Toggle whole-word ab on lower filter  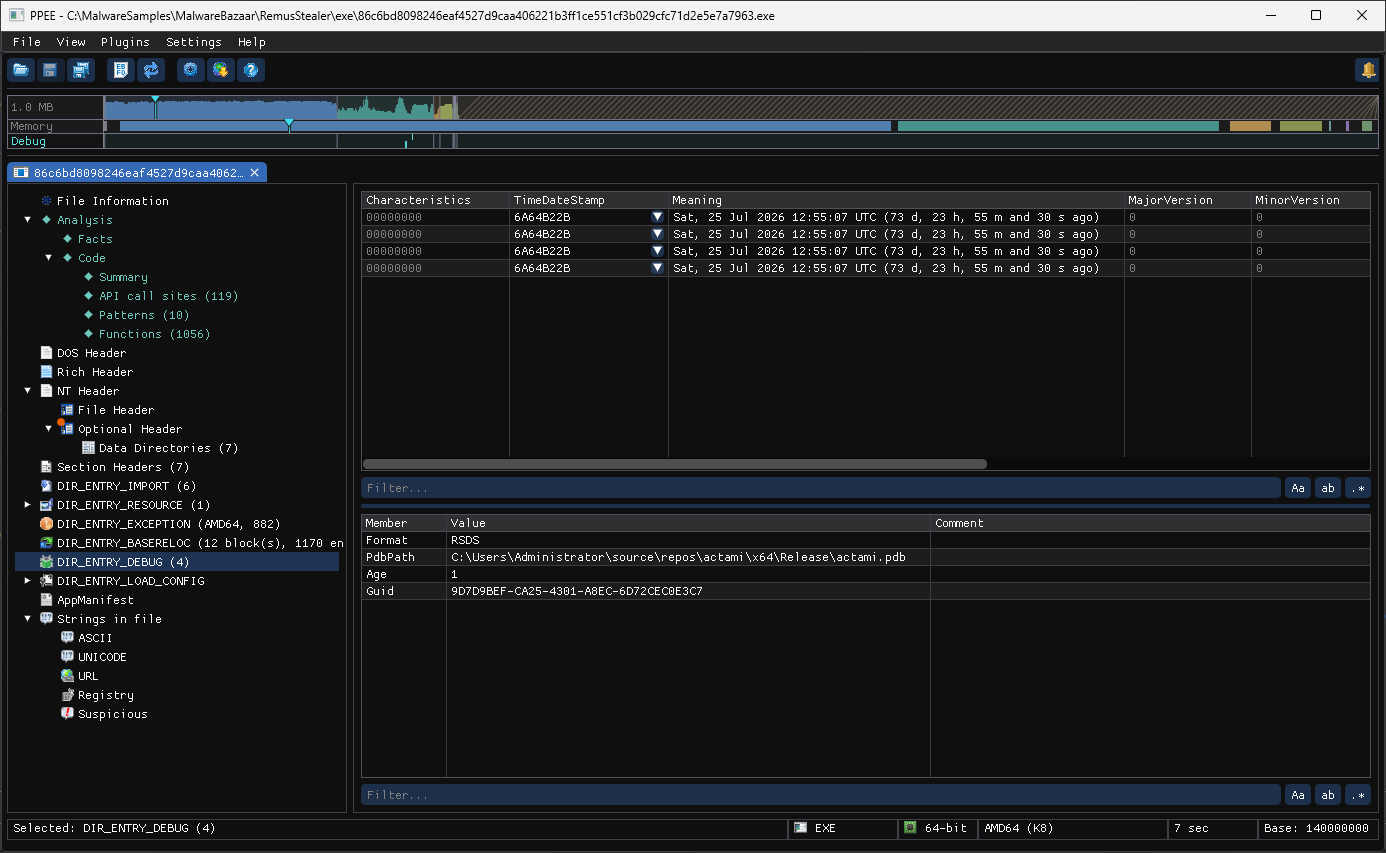1328,795
